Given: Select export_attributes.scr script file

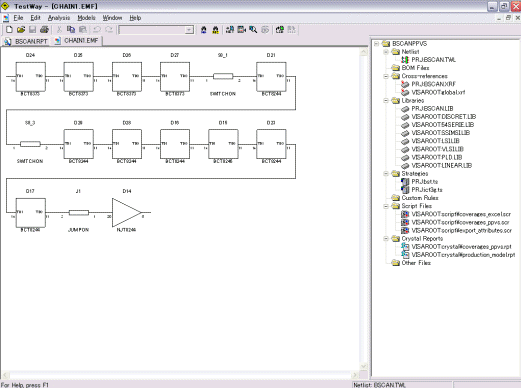Looking at the screenshot, I should (461, 230).
